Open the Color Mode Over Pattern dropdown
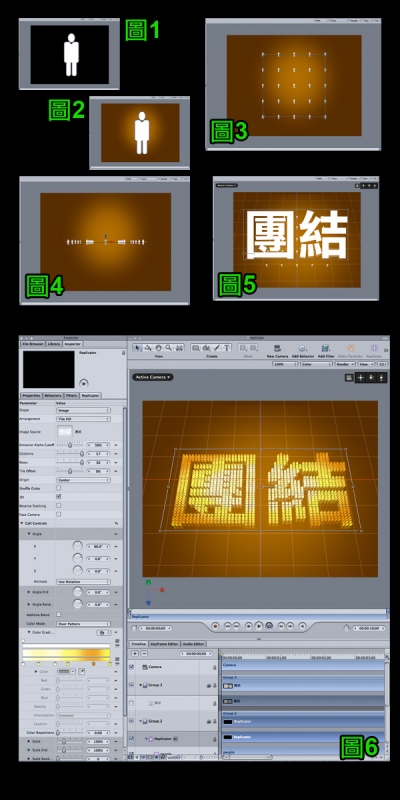Screen dimensions: 400x800 point(83,623)
